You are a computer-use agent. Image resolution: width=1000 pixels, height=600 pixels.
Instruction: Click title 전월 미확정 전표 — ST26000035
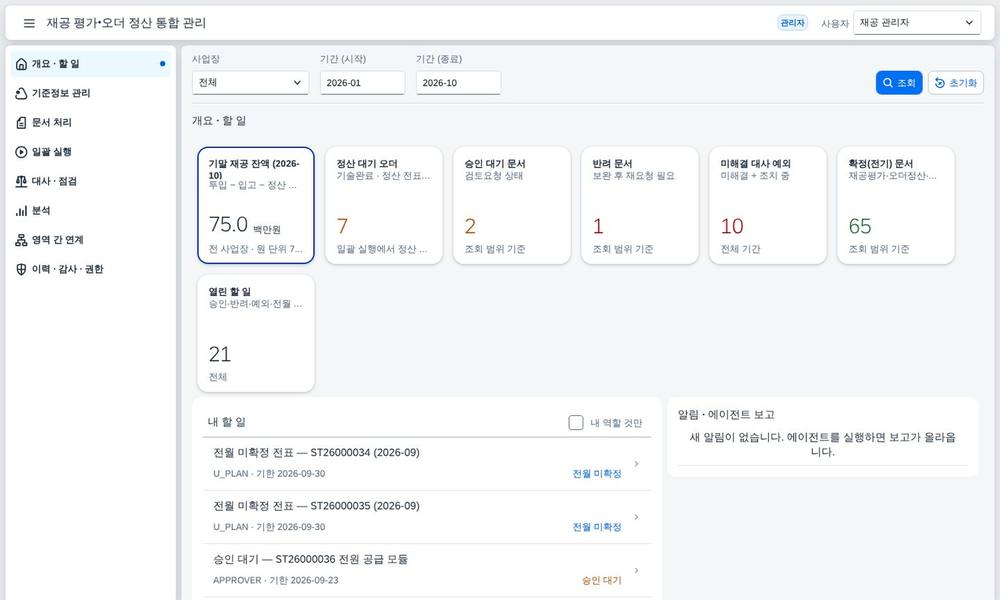coord(316,506)
